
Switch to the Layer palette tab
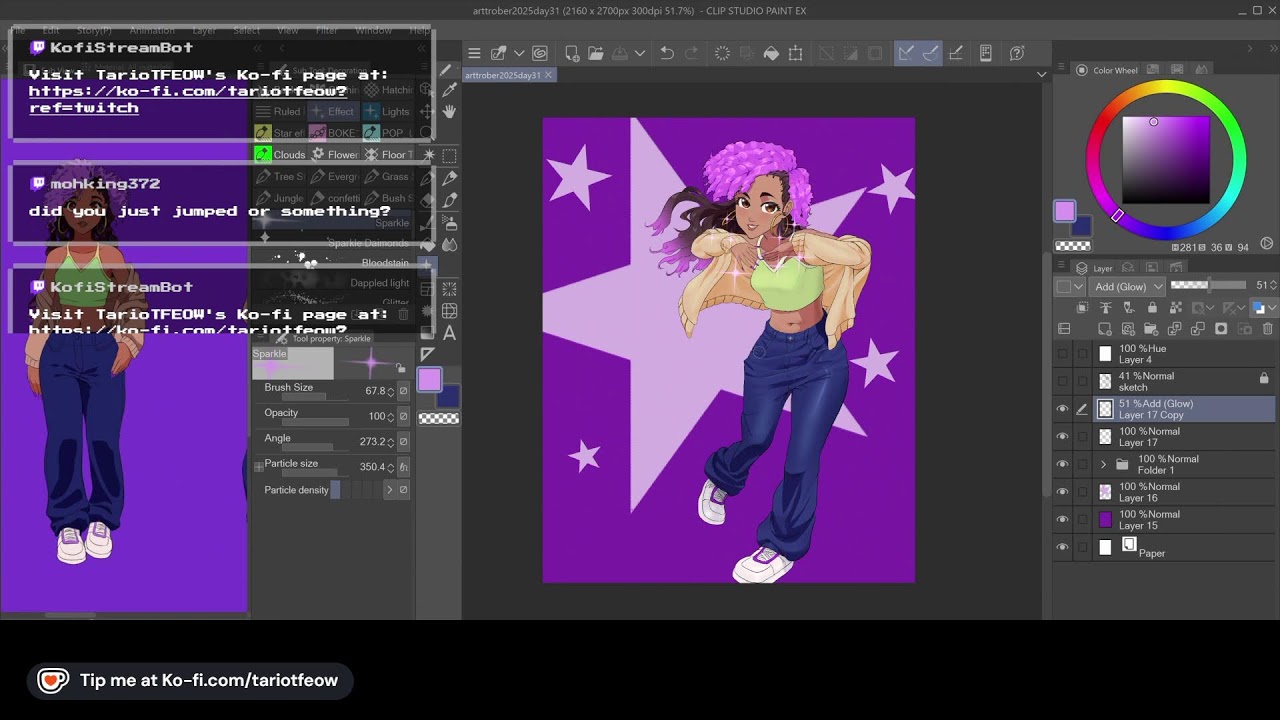[1094, 268]
